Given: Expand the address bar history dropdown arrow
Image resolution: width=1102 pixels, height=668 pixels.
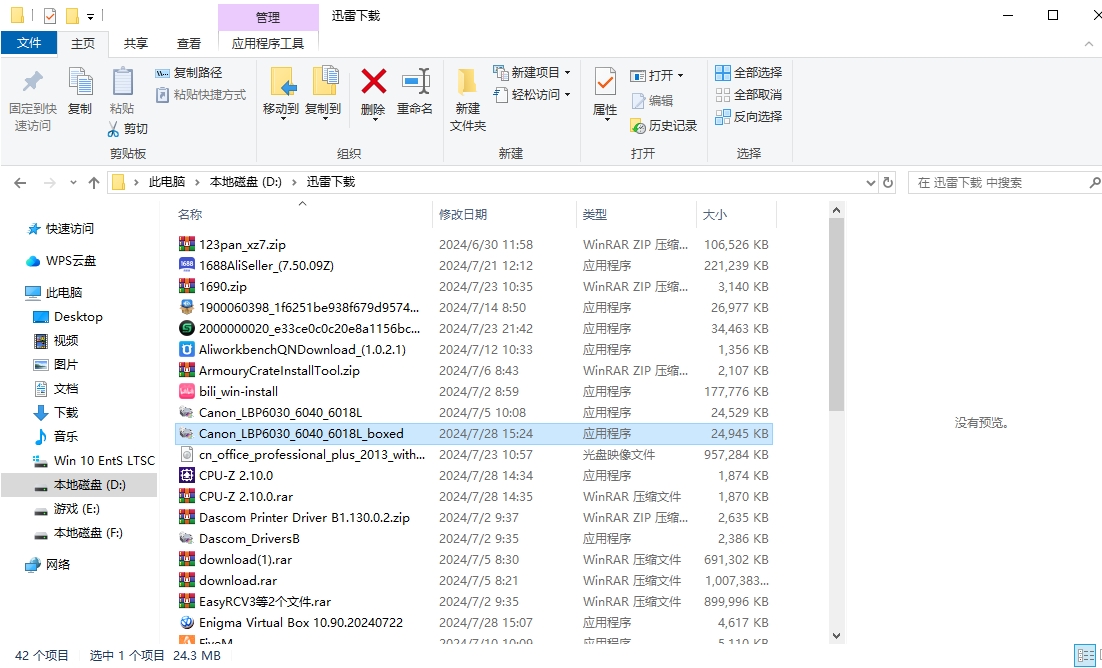Looking at the screenshot, I should click(870, 182).
